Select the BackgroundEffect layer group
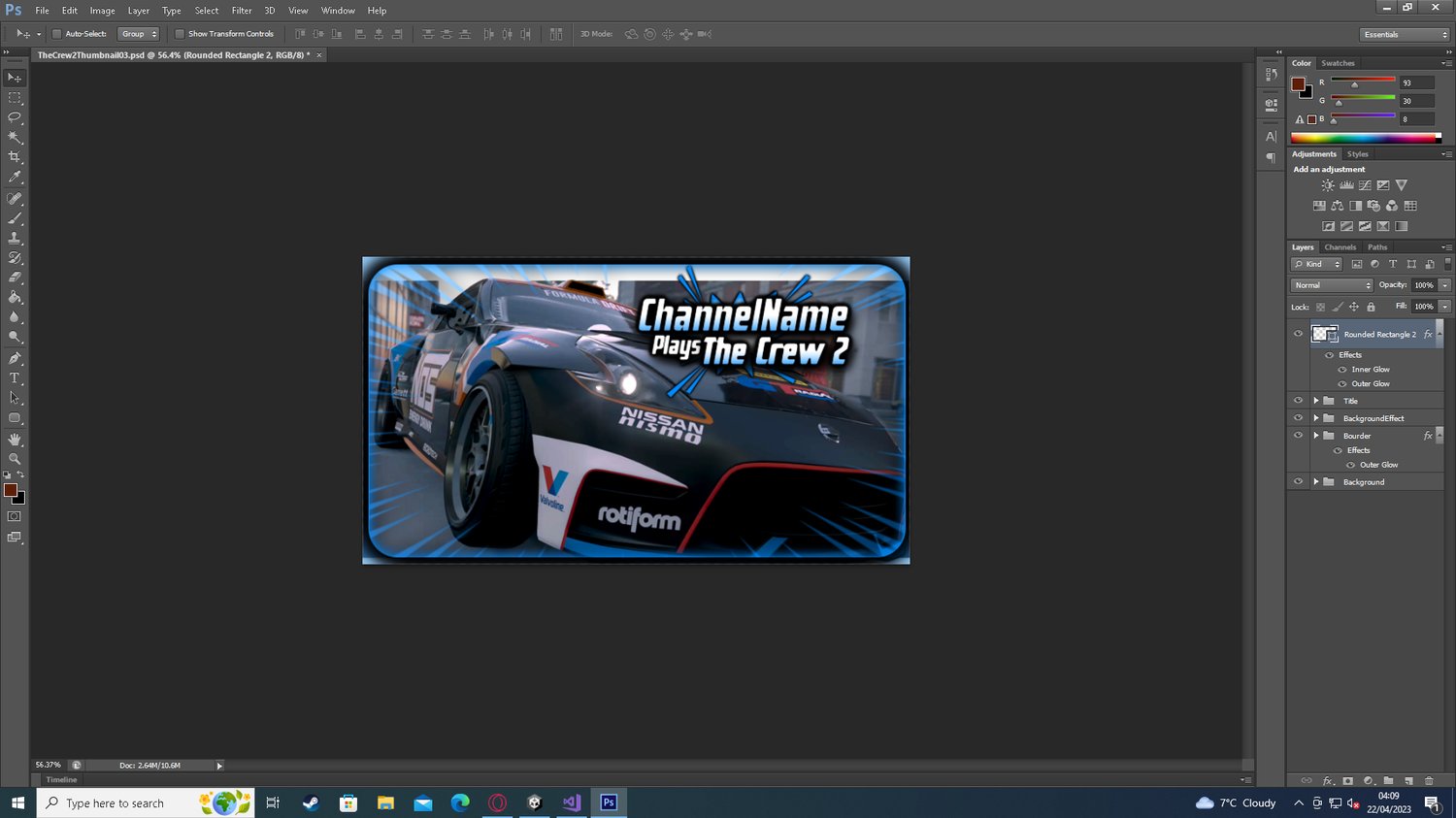This screenshot has width=1456, height=818. coord(1373,418)
